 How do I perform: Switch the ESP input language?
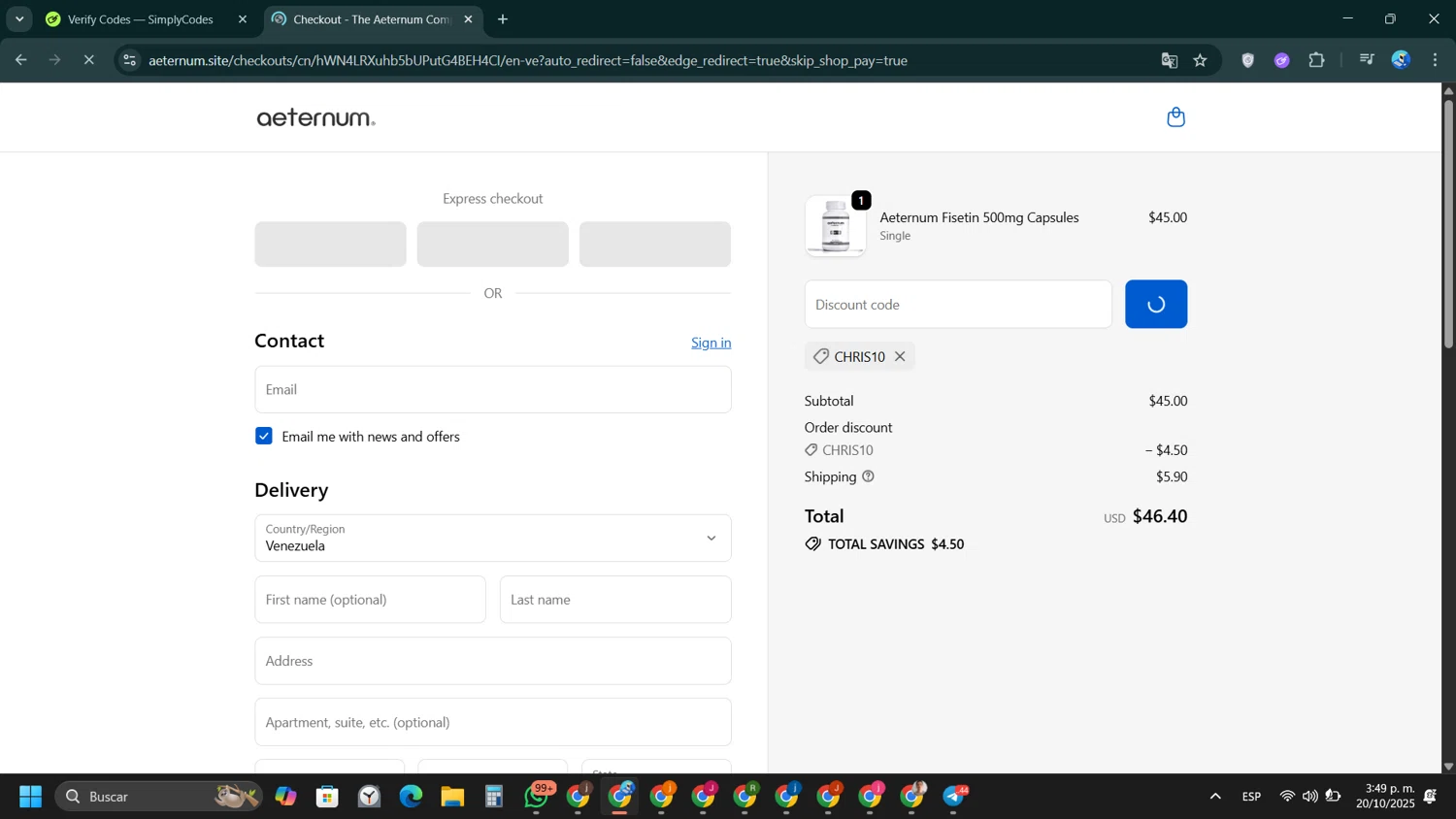pos(1252,797)
